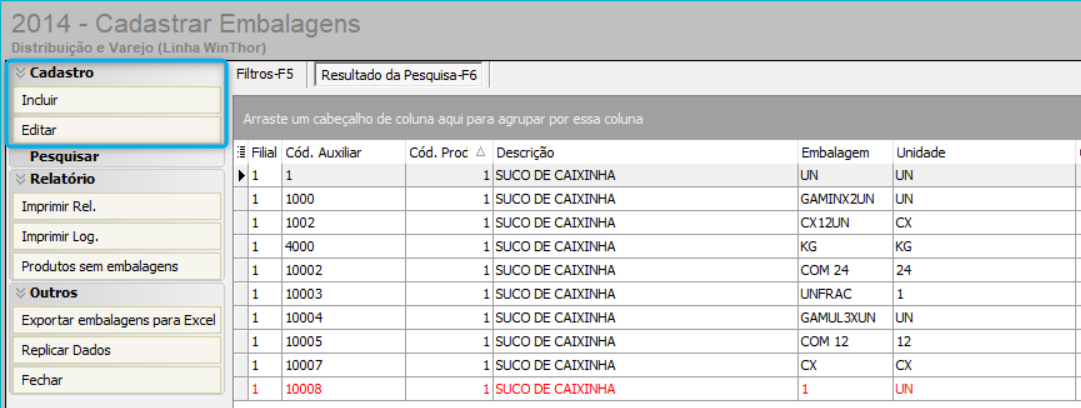The width and height of the screenshot is (1081, 408).
Task: Open Produtos sem embalagens report
Action: click(x=117, y=266)
